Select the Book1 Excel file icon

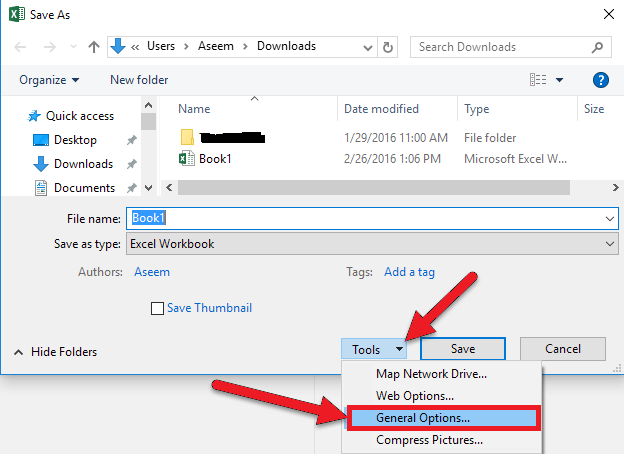[187, 158]
